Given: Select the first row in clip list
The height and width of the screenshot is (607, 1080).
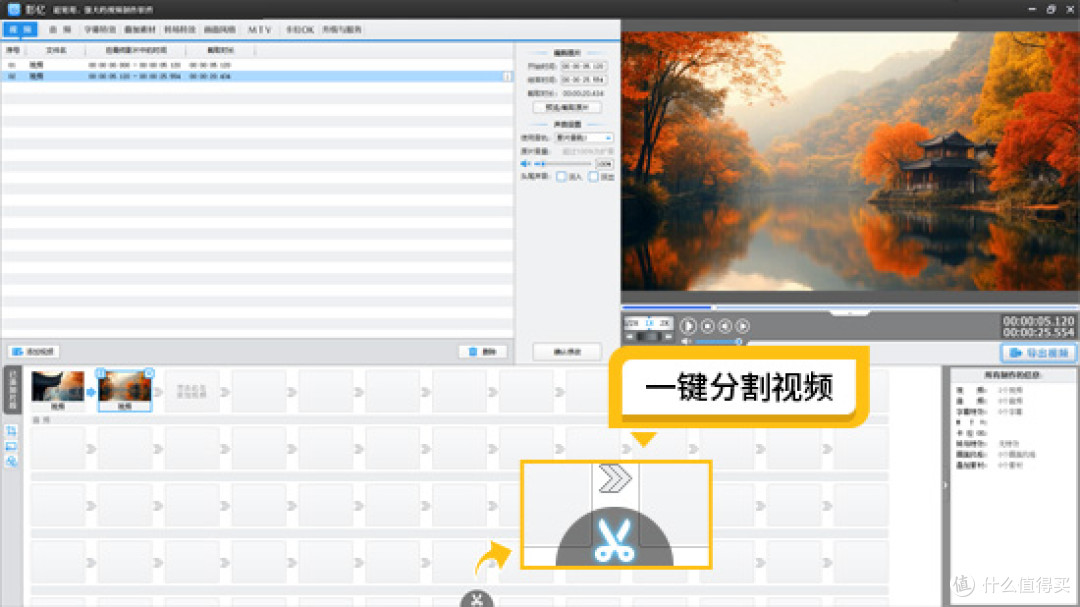Looking at the screenshot, I should coord(257,65).
